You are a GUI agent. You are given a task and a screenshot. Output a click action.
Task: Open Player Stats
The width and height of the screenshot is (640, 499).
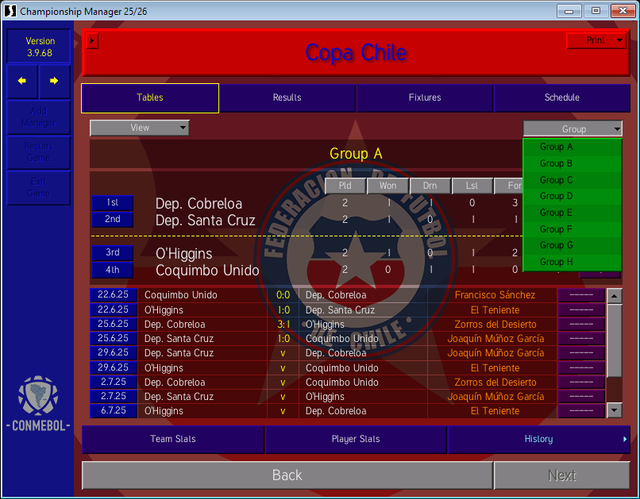click(356, 439)
